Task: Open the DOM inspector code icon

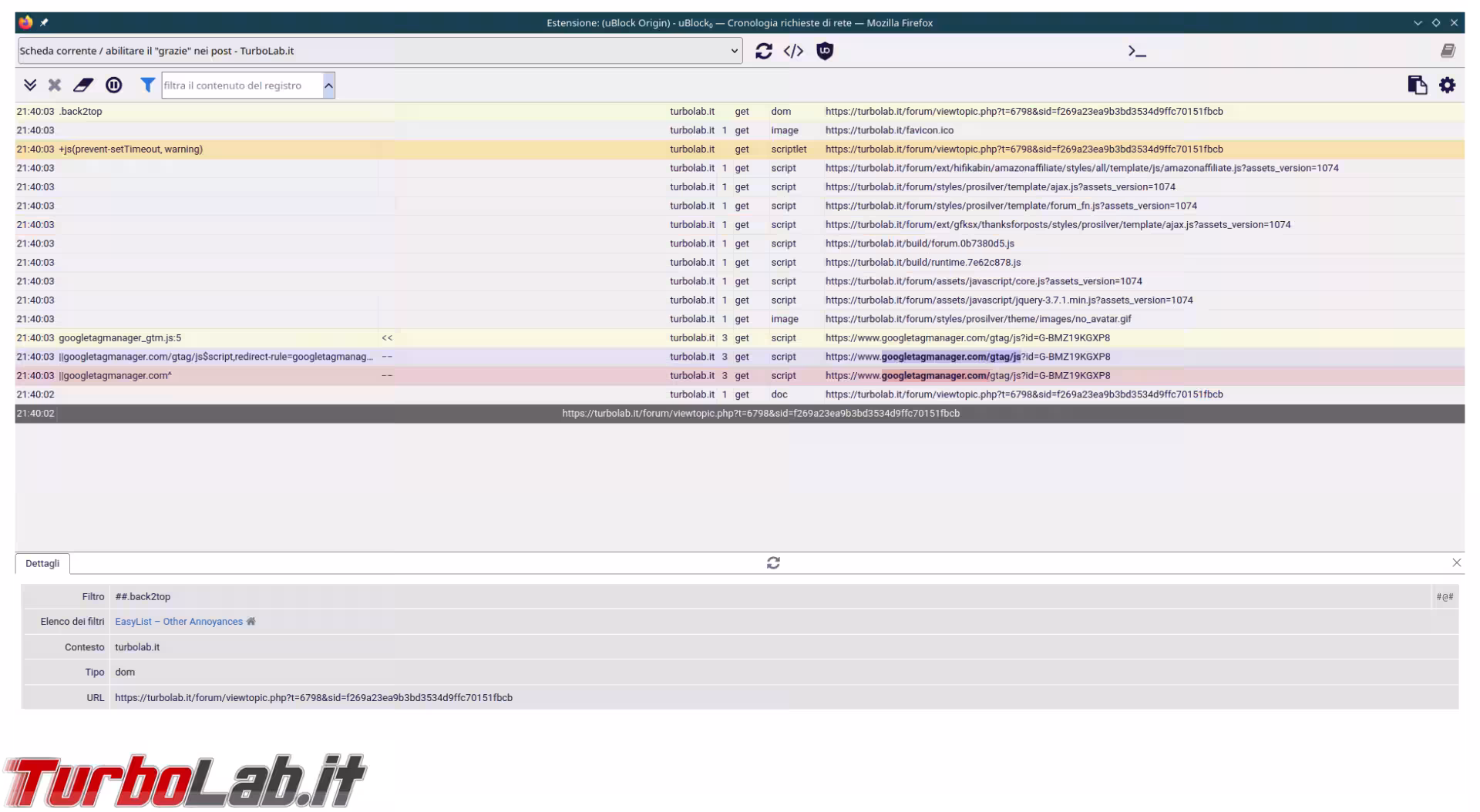Action: tap(793, 51)
